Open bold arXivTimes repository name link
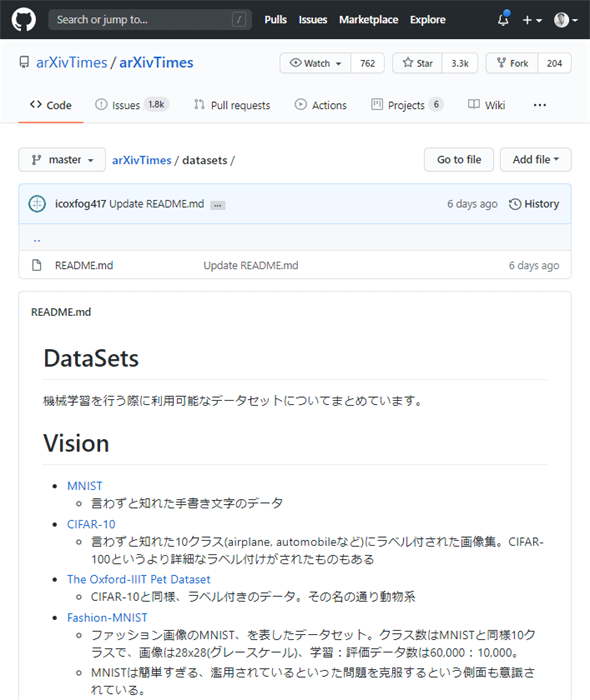This screenshot has height=700, width=590. click(x=156, y=62)
